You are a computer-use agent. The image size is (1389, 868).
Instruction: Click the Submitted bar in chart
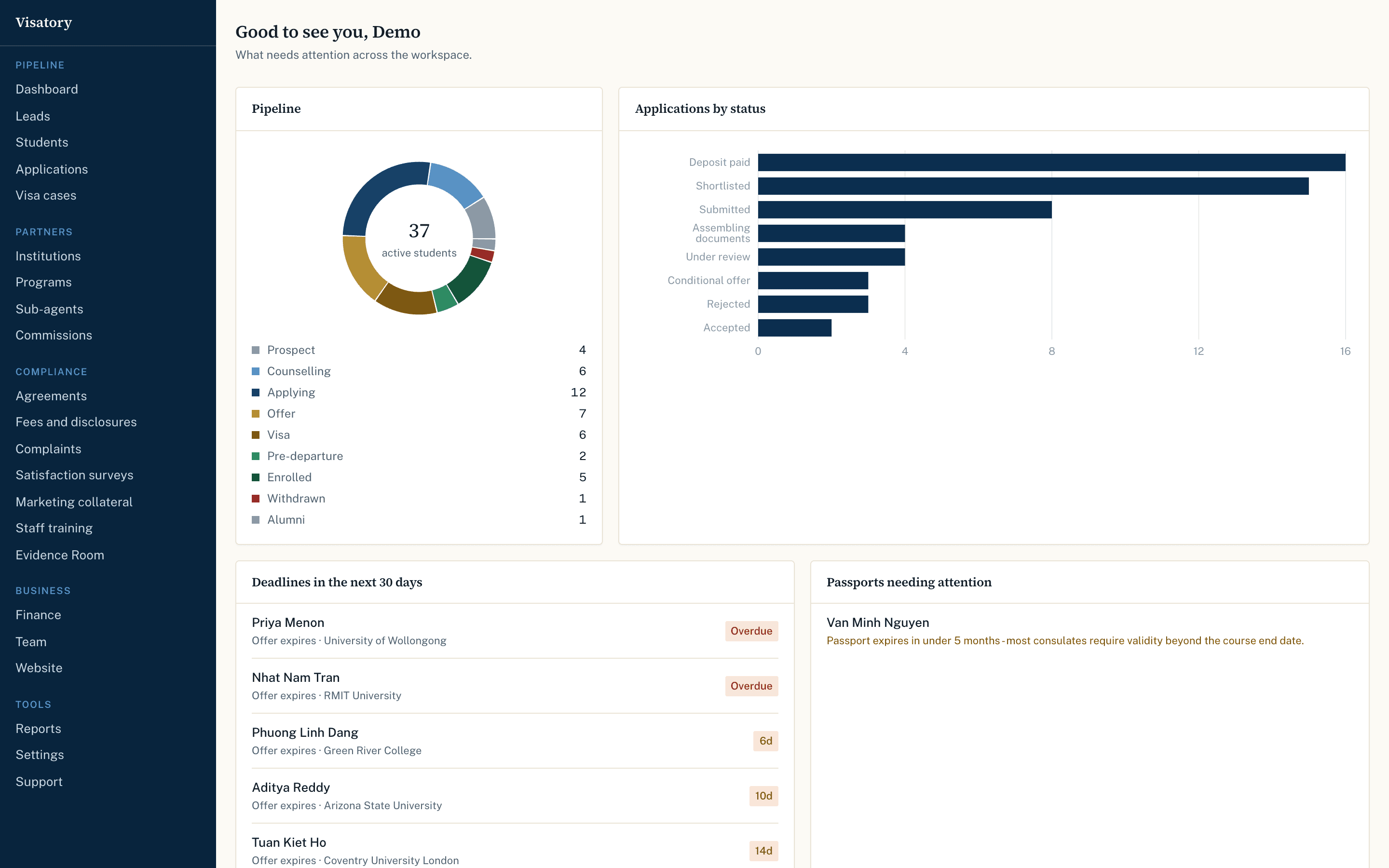coord(905,210)
